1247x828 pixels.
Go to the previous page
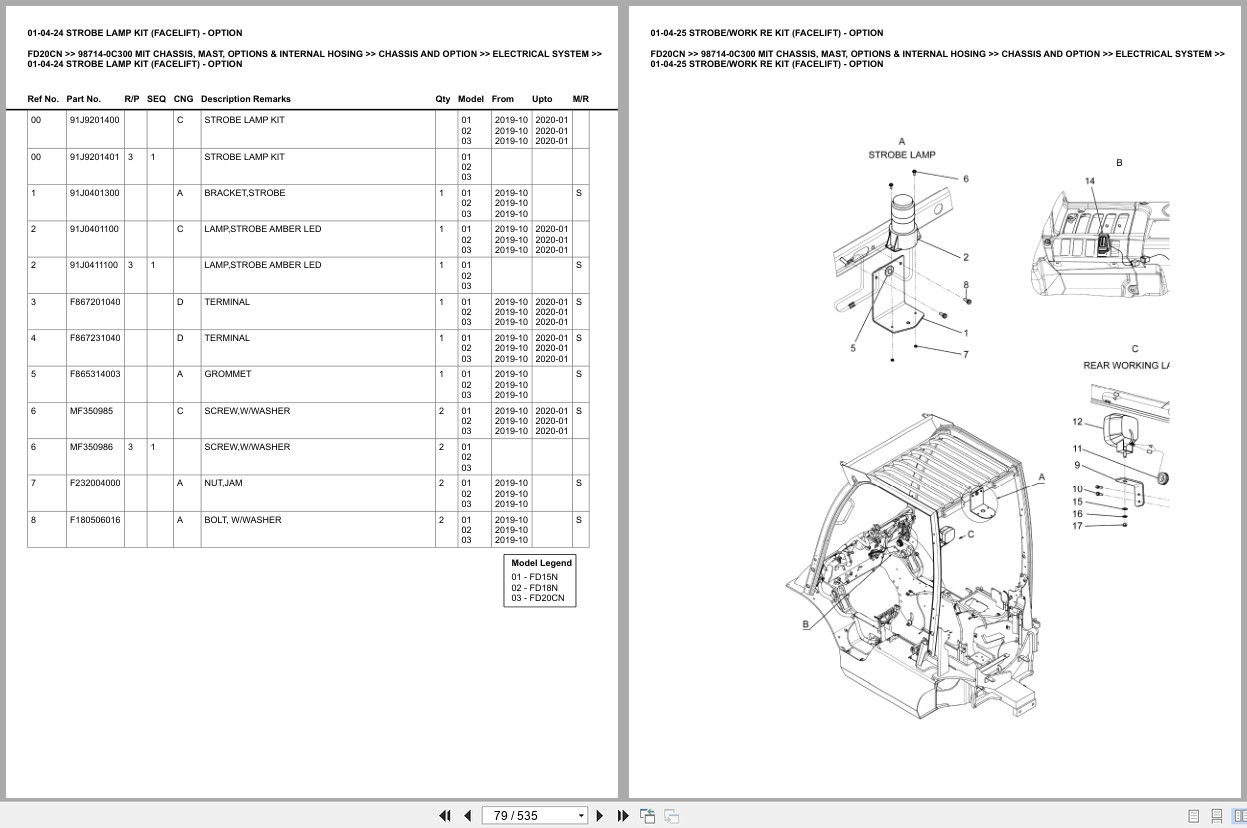pos(467,815)
